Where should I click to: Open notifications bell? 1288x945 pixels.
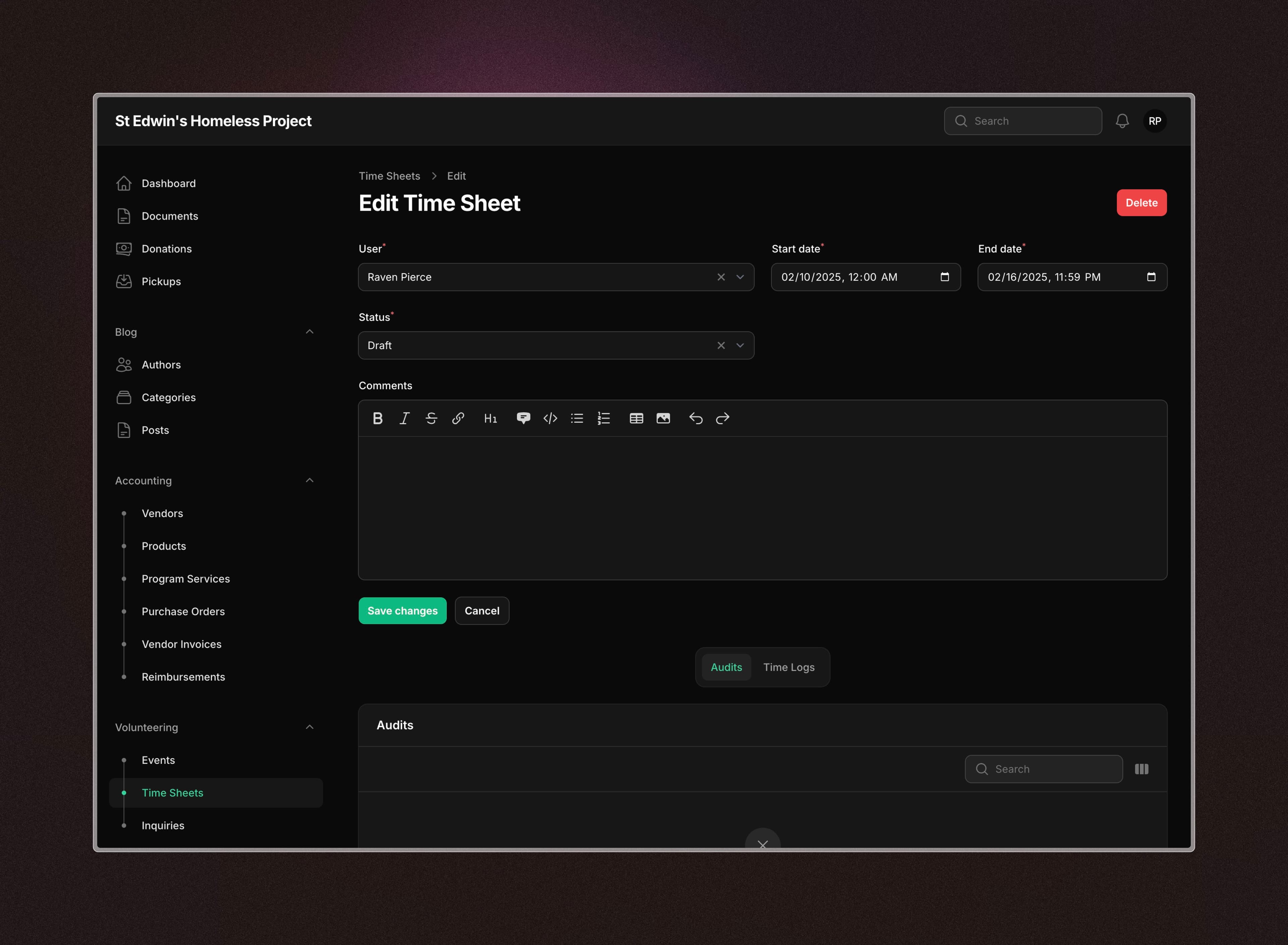[1122, 121]
